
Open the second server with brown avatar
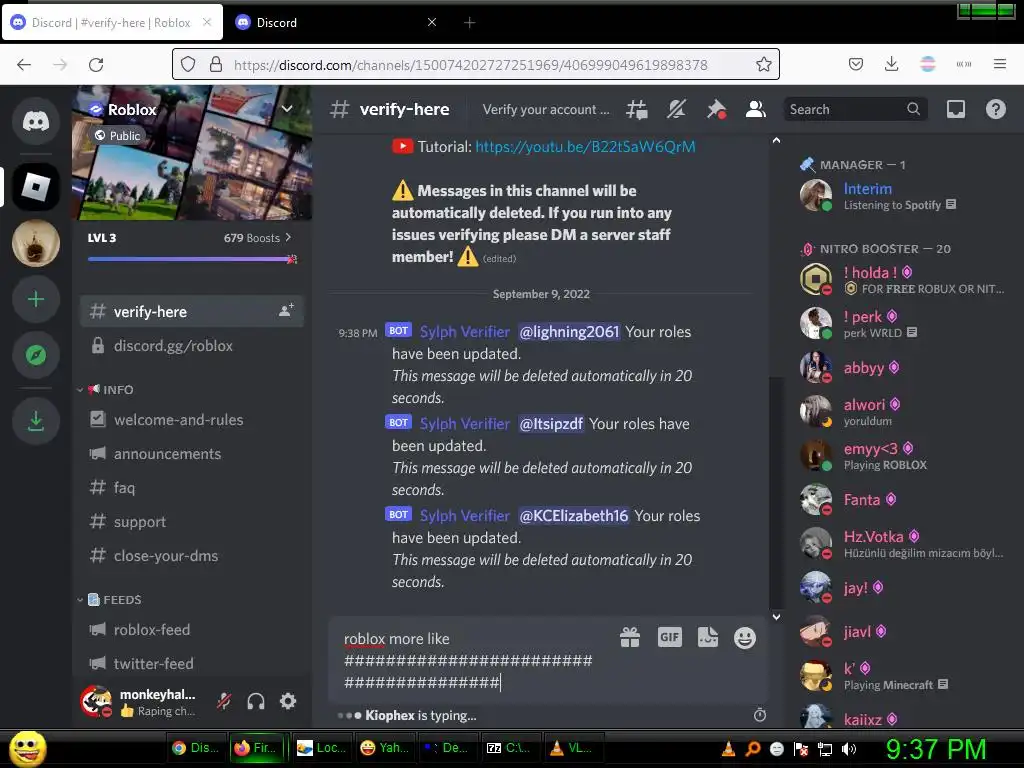[36, 243]
